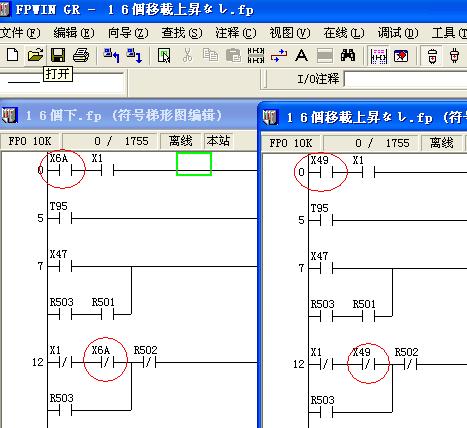Click the Print icon

[x=81, y=55]
